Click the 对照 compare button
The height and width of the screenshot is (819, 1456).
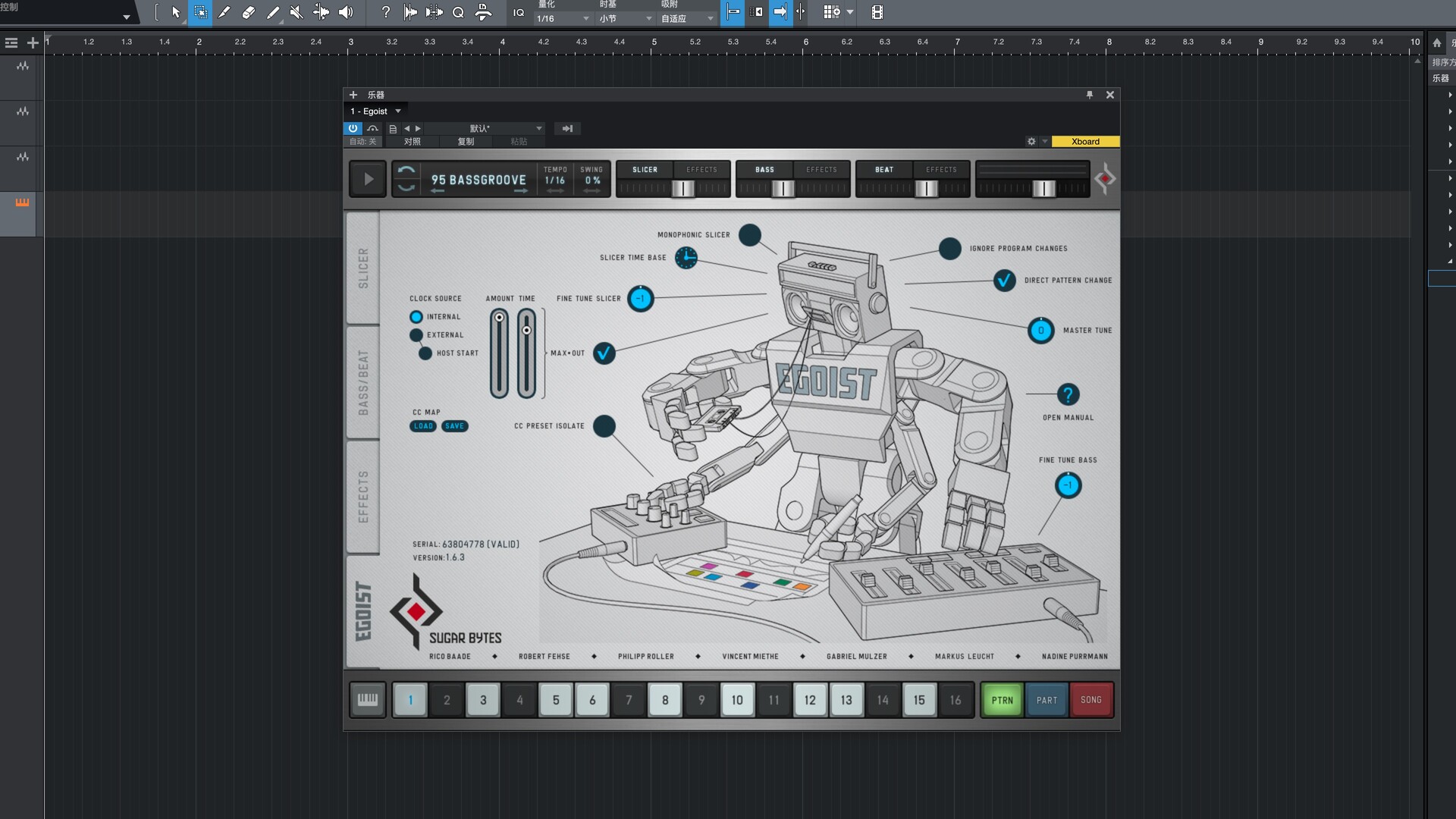click(412, 142)
